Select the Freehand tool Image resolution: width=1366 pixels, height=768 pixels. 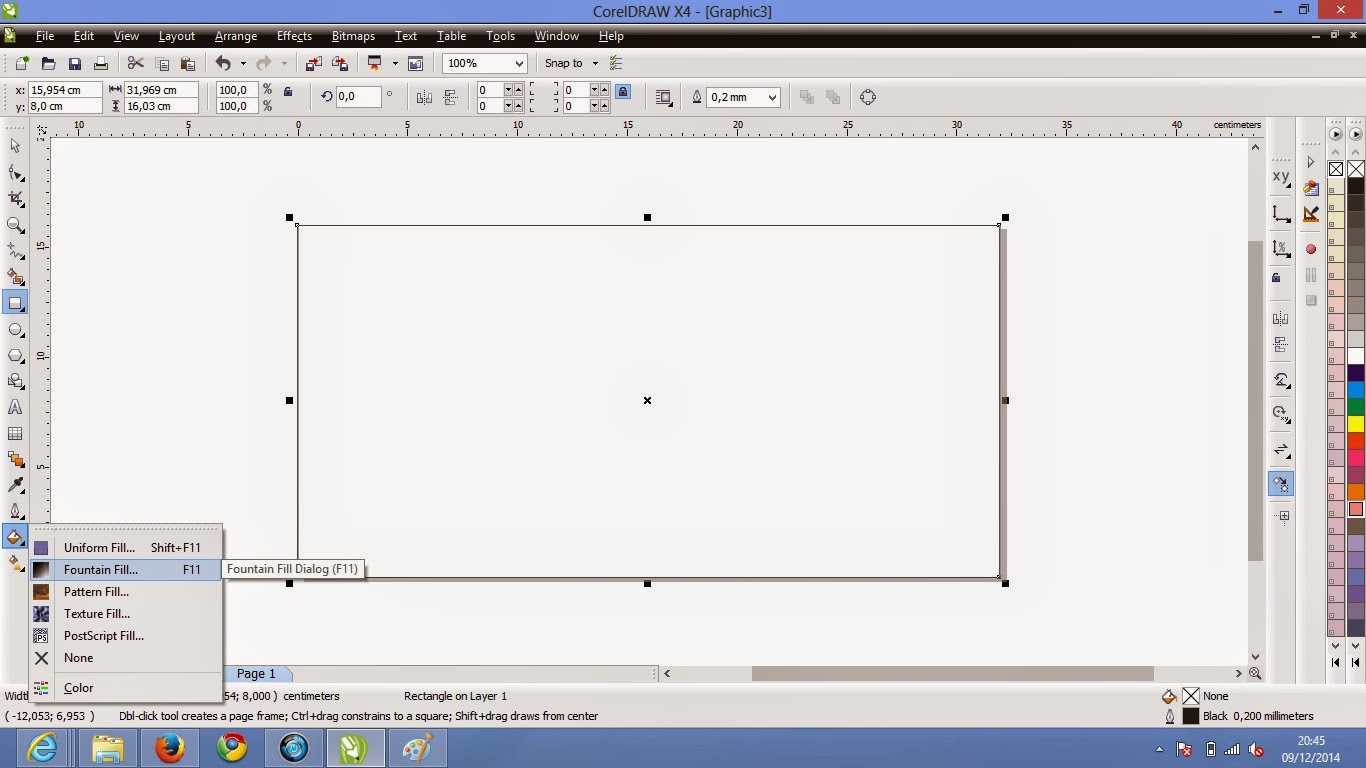click(x=15, y=251)
